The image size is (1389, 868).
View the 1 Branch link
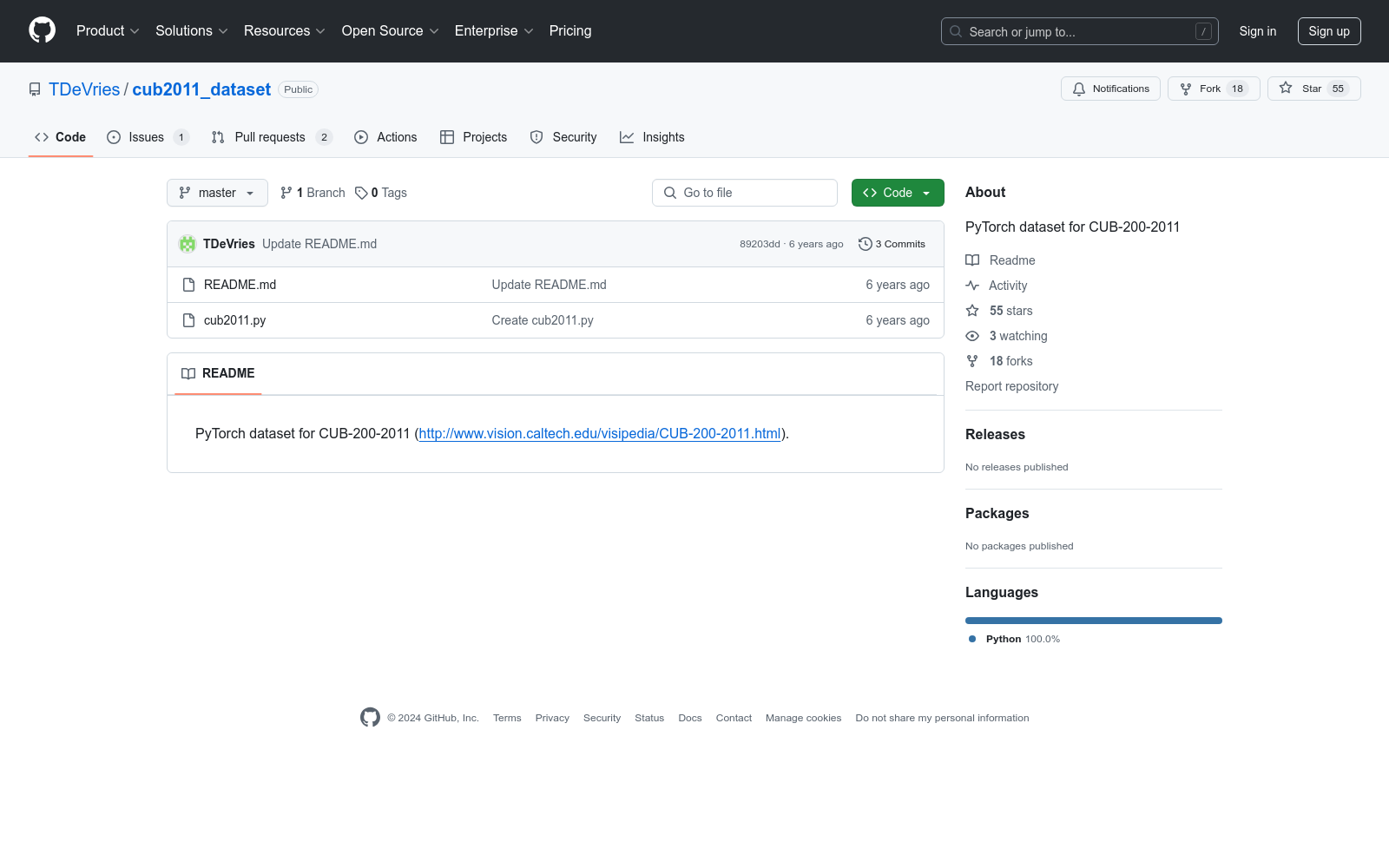[x=313, y=193]
